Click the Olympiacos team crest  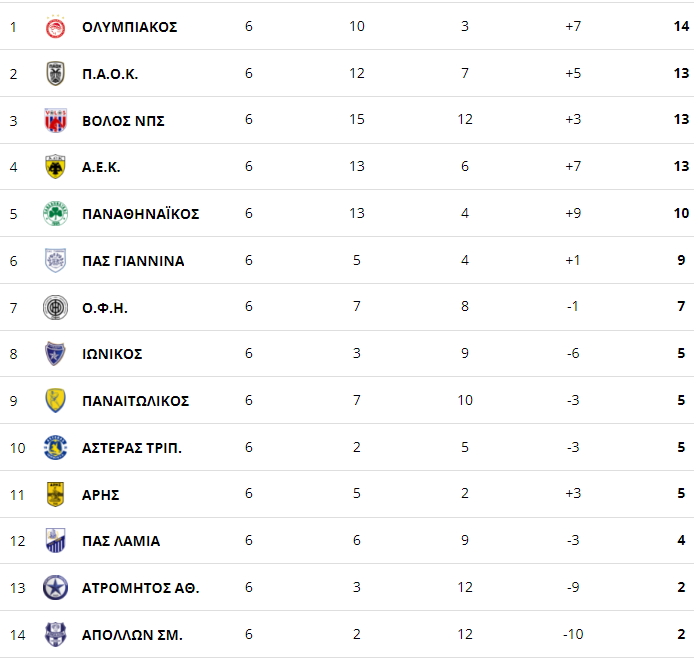point(55,27)
